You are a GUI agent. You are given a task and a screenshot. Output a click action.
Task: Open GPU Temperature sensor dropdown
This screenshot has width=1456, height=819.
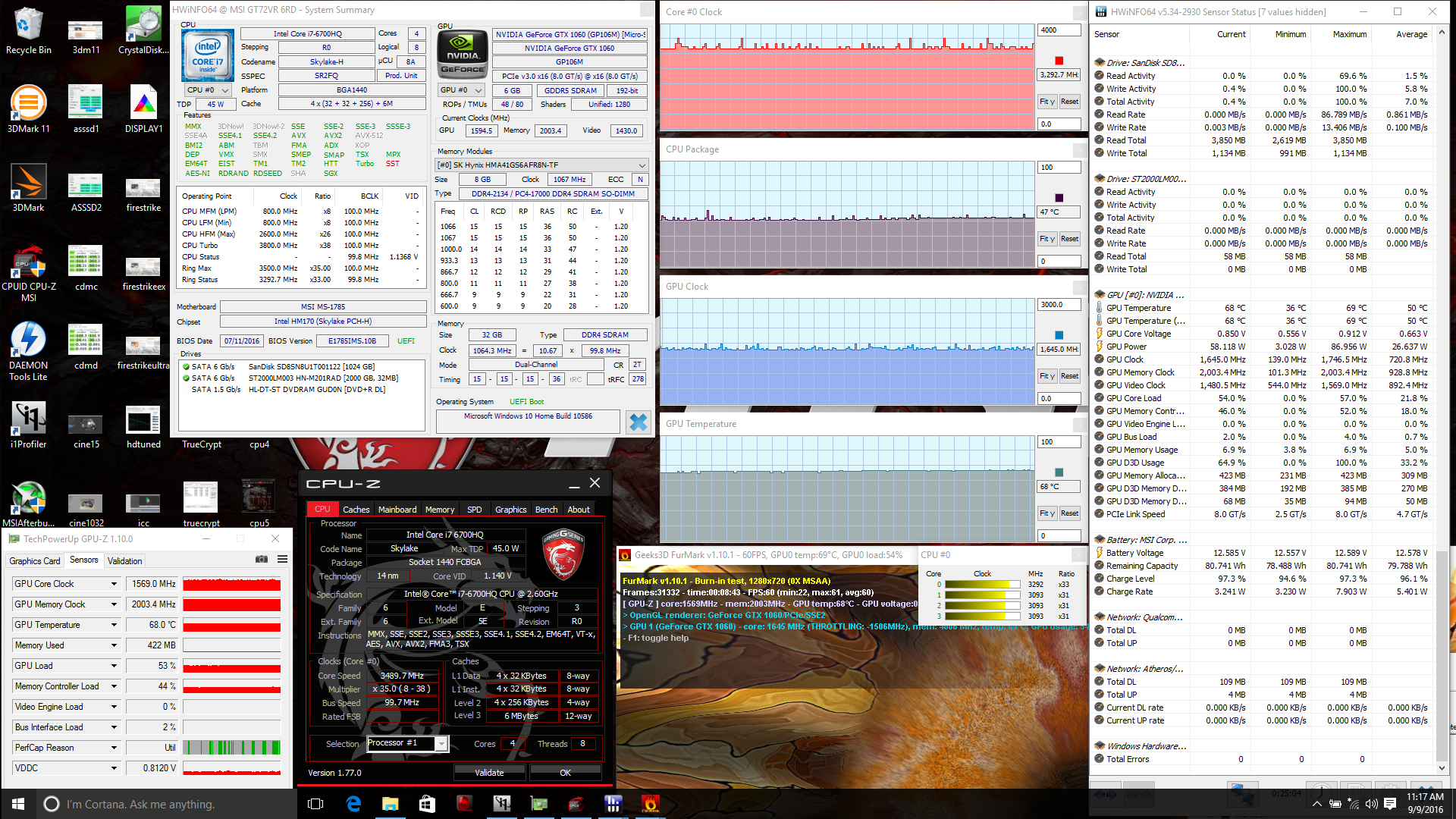(114, 625)
